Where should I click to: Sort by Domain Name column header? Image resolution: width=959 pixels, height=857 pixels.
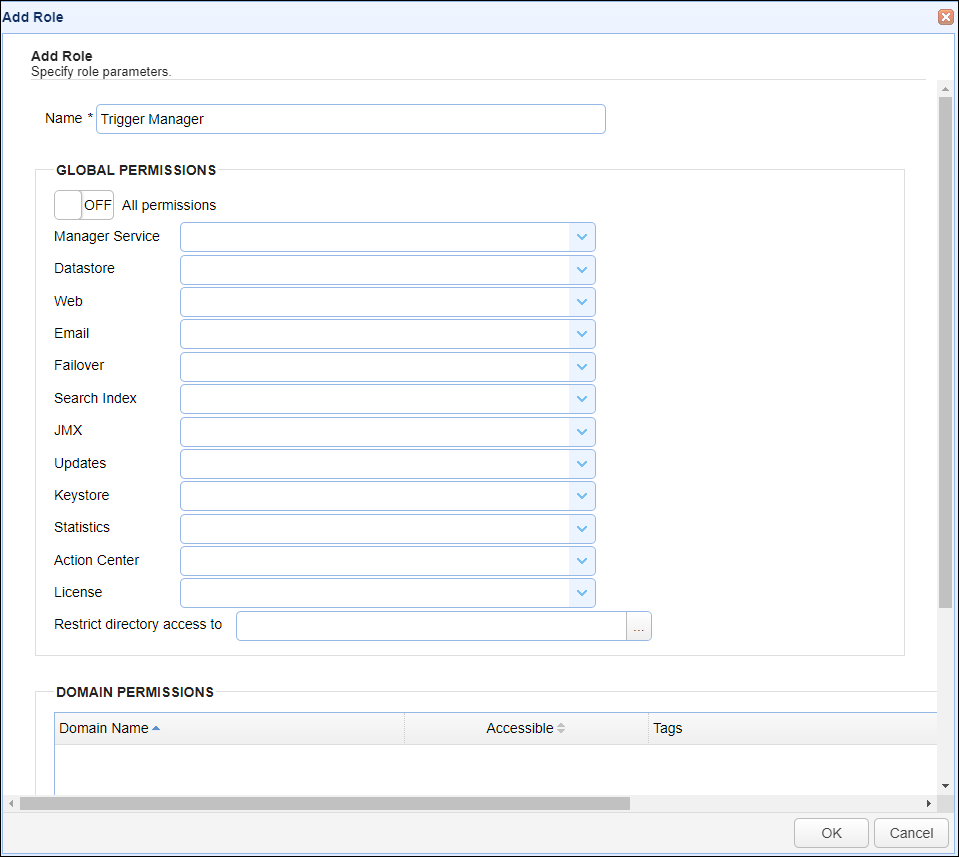coord(104,728)
